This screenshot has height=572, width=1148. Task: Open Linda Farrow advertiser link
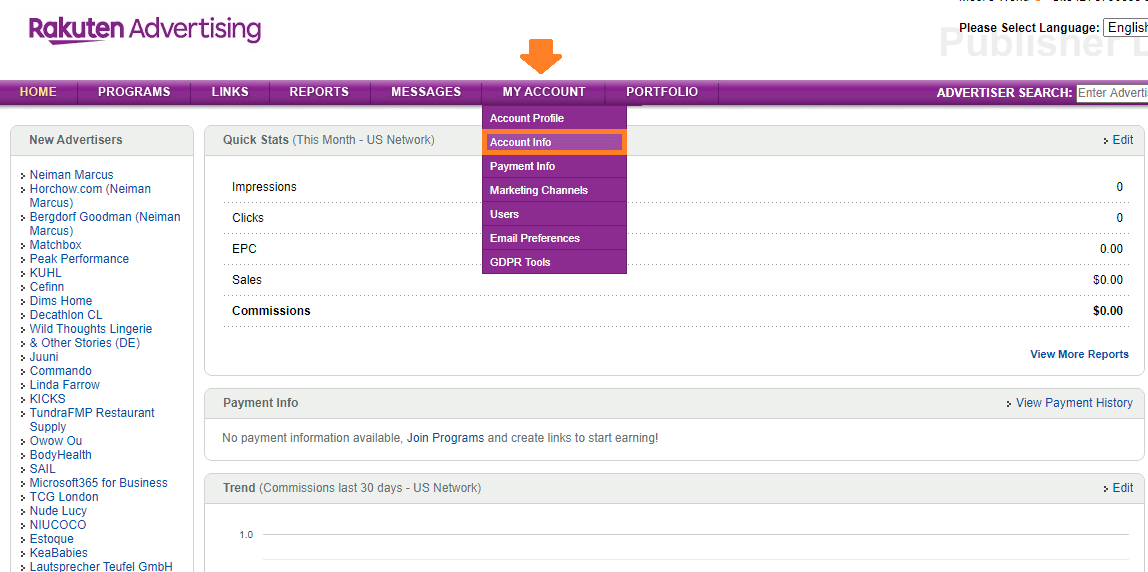click(x=64, y=385)
